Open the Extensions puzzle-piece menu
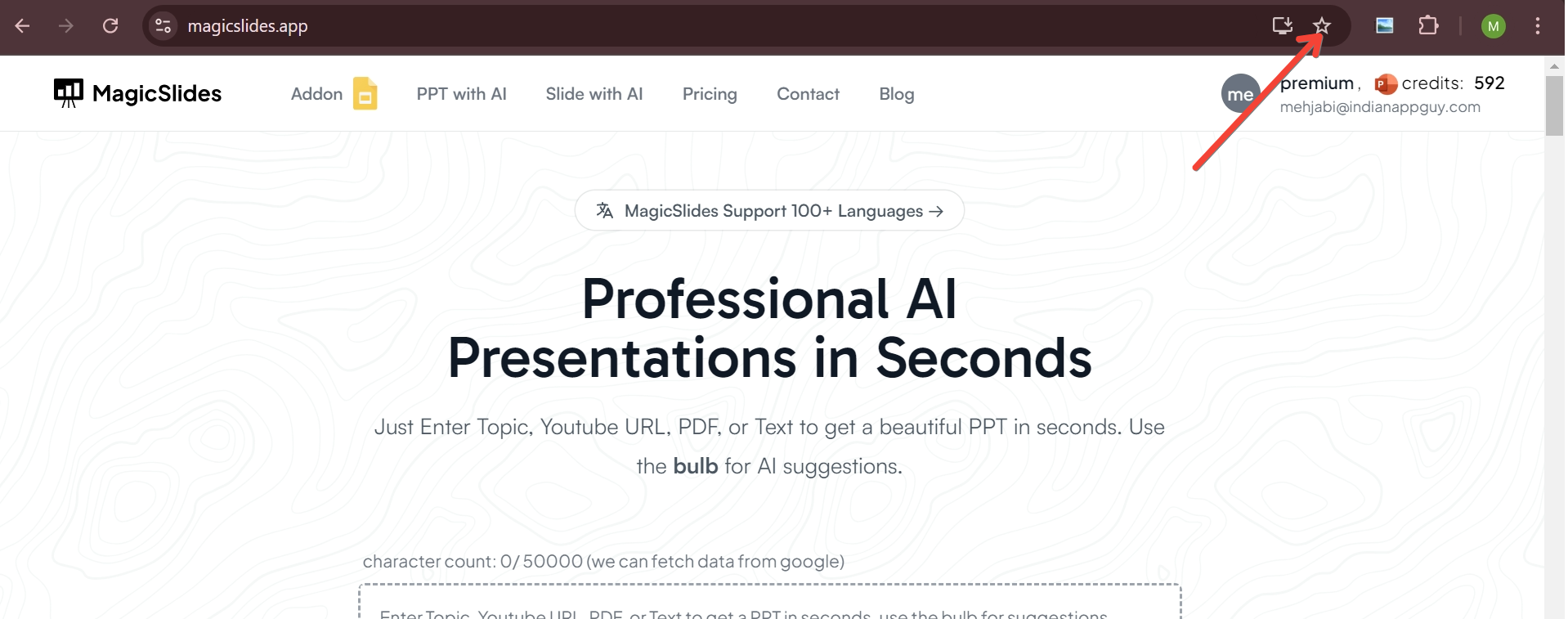 pyautogui.click(x=1428, y=26)
